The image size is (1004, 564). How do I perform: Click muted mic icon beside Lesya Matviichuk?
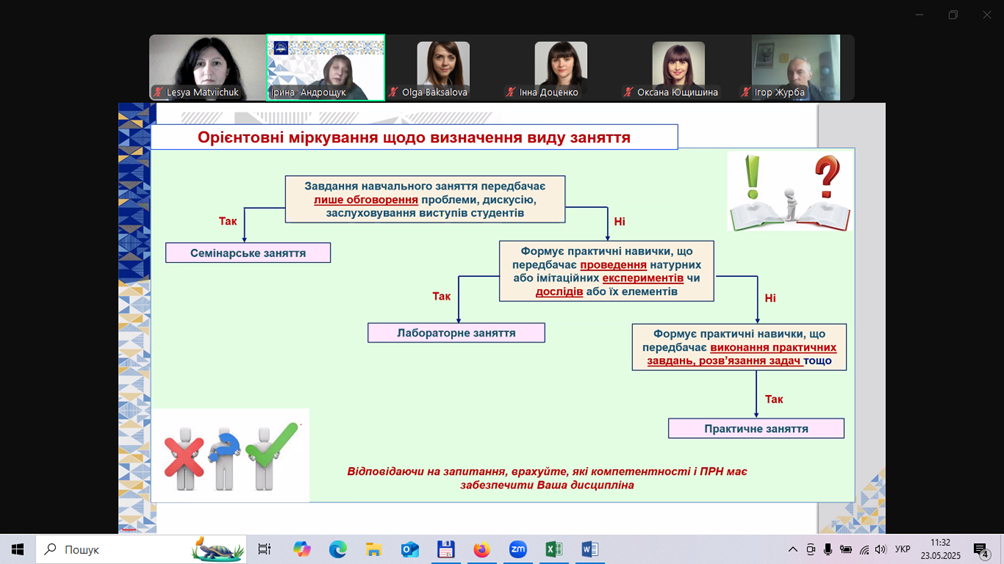pyautogui.click(x=158, y=92)
